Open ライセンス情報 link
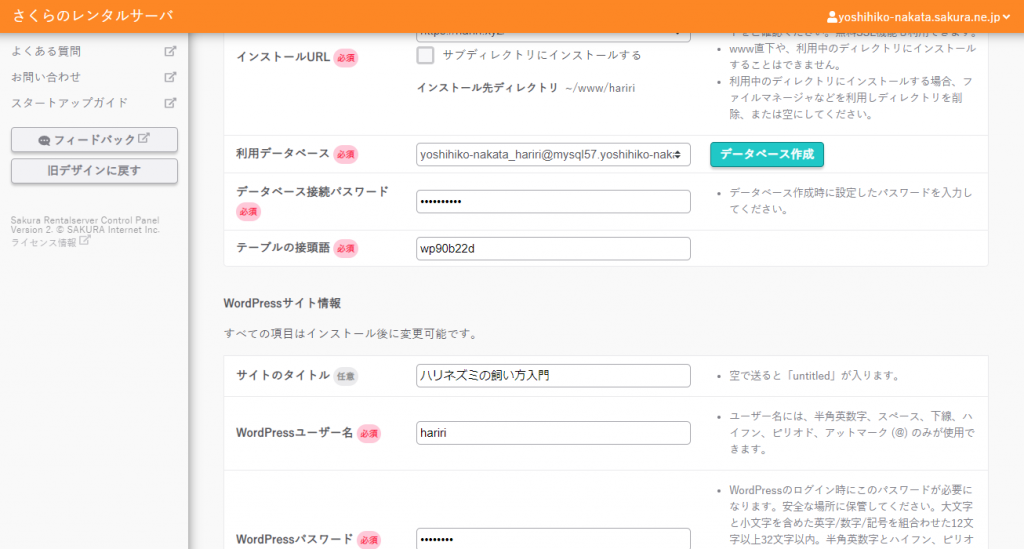1024x549 pixels. pos(44,242)
